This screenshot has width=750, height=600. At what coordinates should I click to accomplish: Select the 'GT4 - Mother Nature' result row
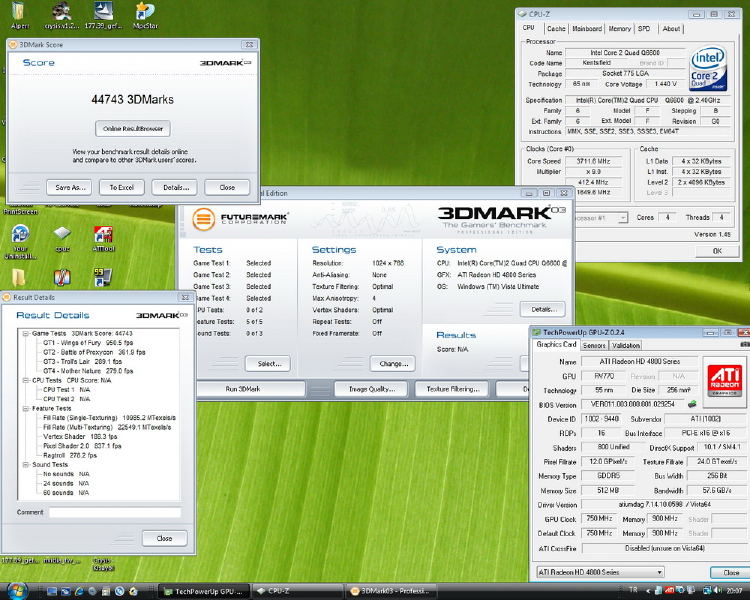pos(88,371)
